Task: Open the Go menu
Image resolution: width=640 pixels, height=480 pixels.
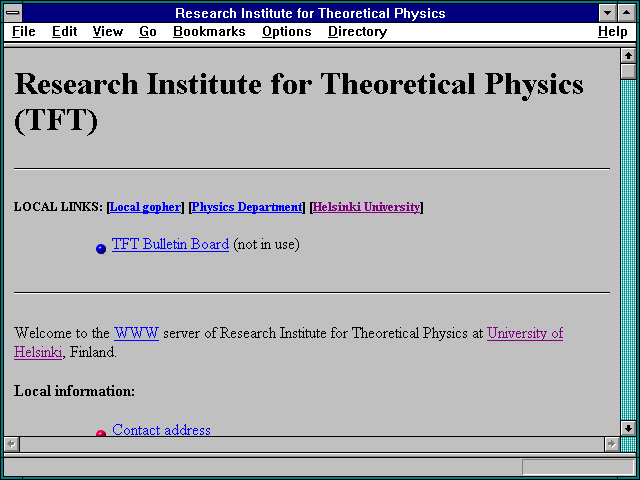Action: coord(148,31)
